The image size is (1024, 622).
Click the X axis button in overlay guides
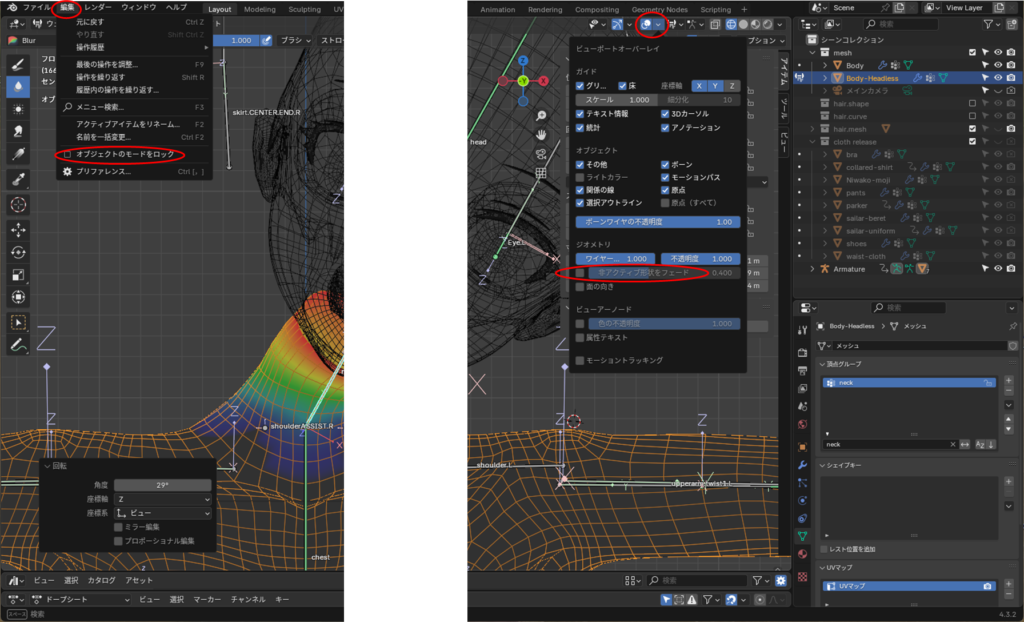700,86
